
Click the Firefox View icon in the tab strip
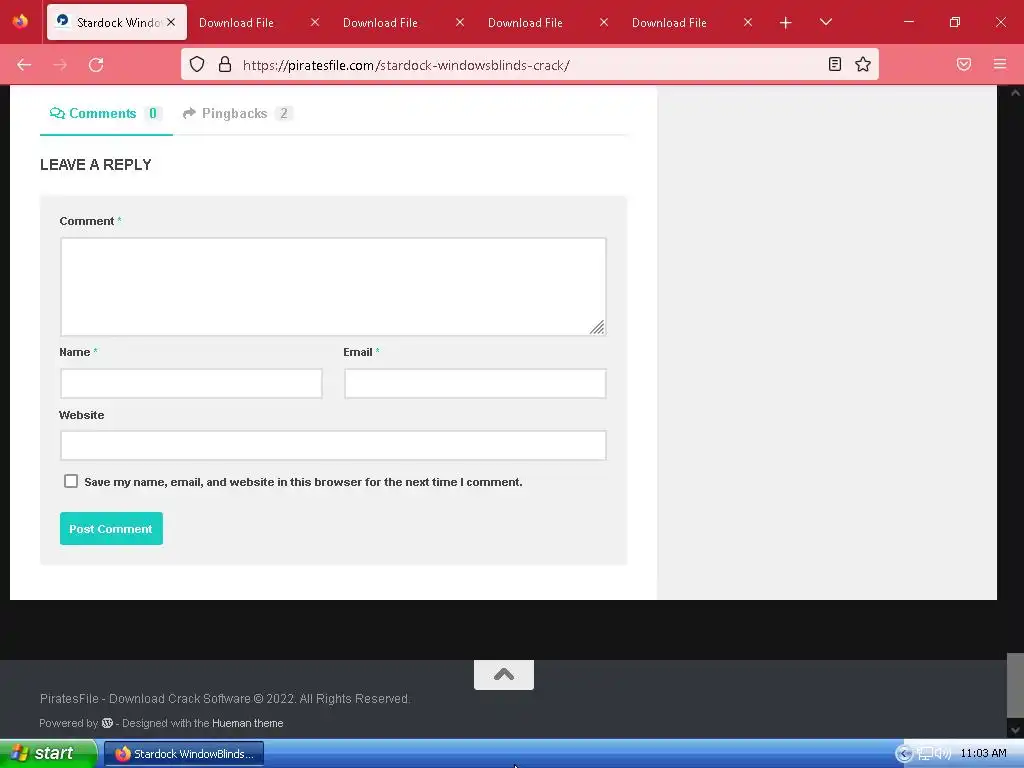pyautogui.click(x=20, y=22)
